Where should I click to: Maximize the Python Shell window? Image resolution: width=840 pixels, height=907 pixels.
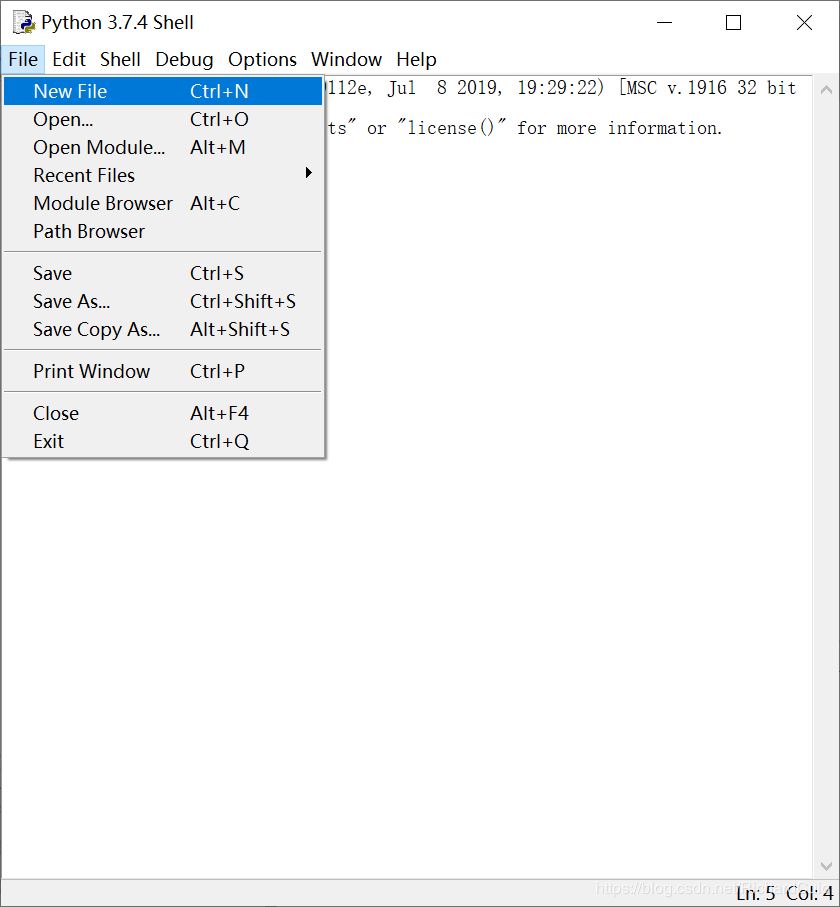[x=734, y=23]
